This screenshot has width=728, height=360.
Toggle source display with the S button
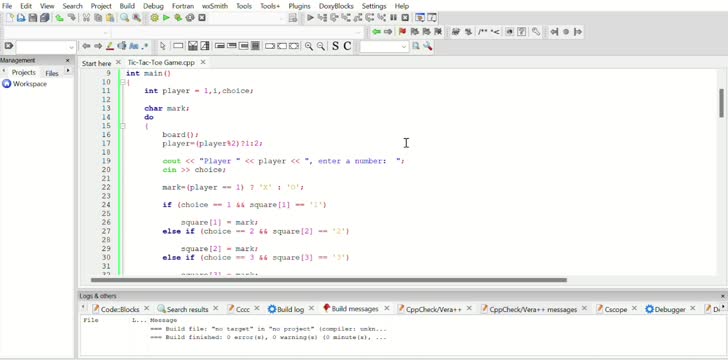click(x=335, y=46)
